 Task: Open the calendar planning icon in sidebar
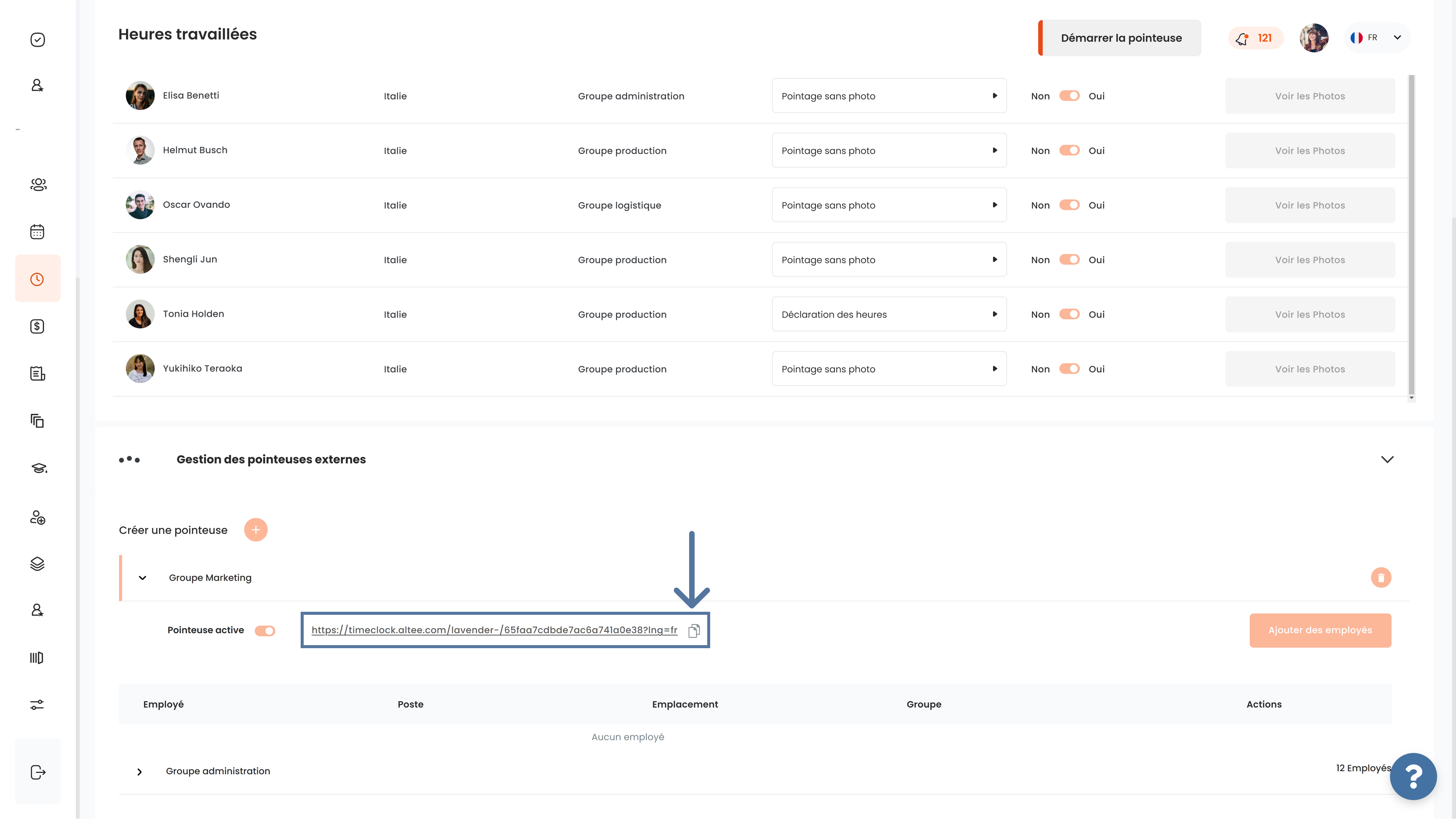pos(37,232)
